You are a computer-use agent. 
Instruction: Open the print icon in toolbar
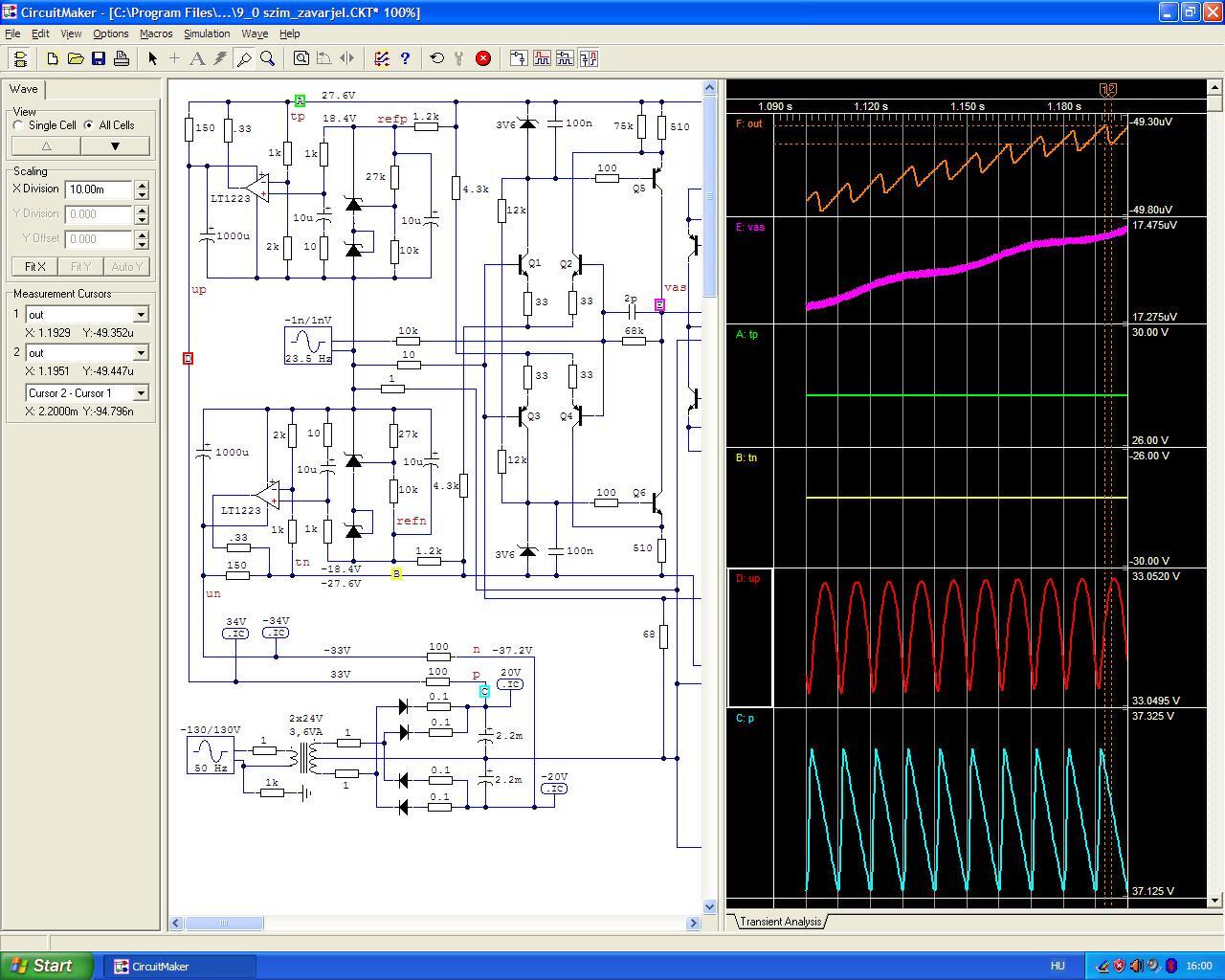coord(122,58)
